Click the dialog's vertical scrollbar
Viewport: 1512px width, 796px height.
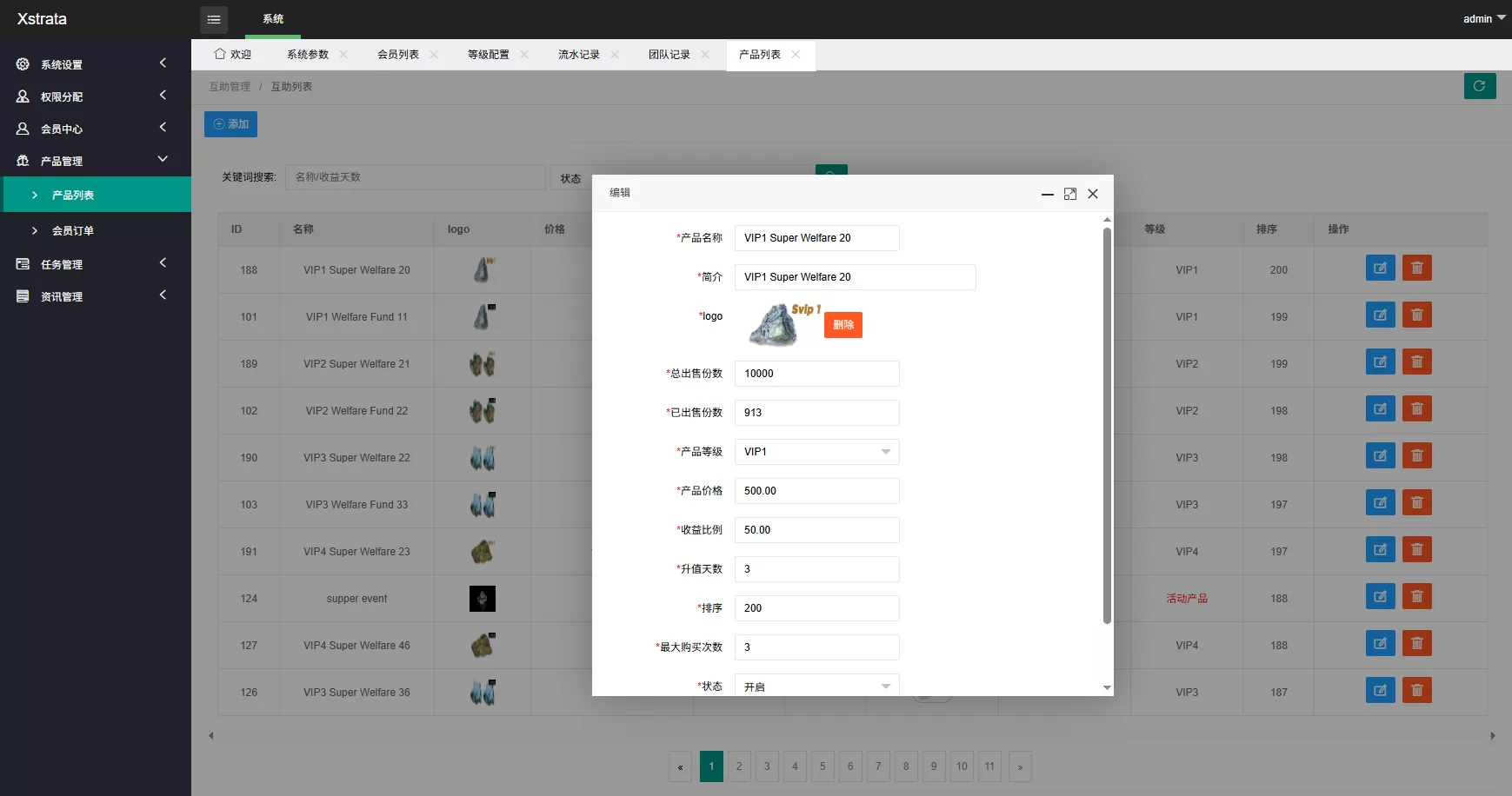[1107, 426]
